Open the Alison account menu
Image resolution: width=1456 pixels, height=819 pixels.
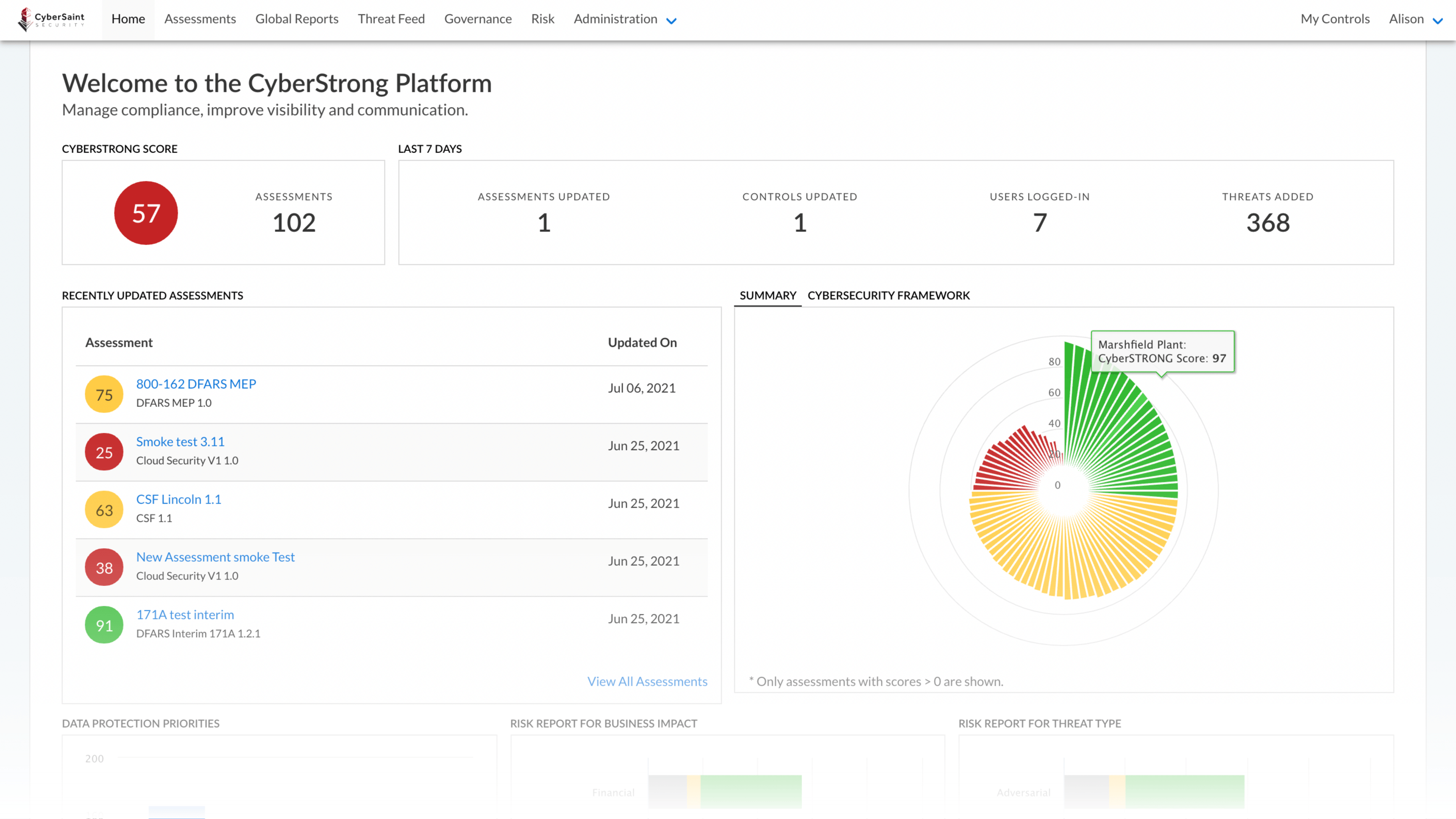click(x=1415, y=19)
